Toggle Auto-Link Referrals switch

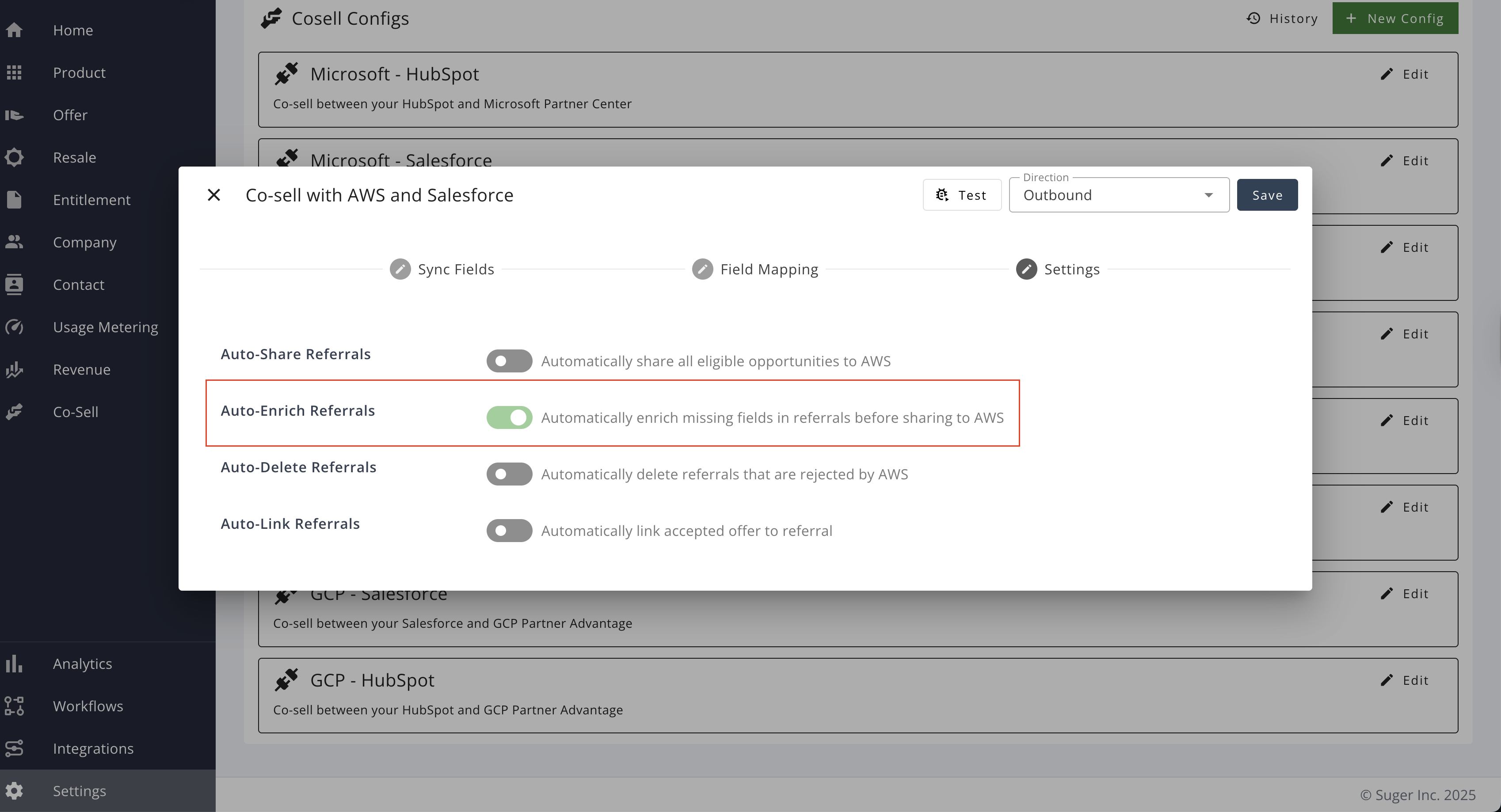click(x=509, y=530)
